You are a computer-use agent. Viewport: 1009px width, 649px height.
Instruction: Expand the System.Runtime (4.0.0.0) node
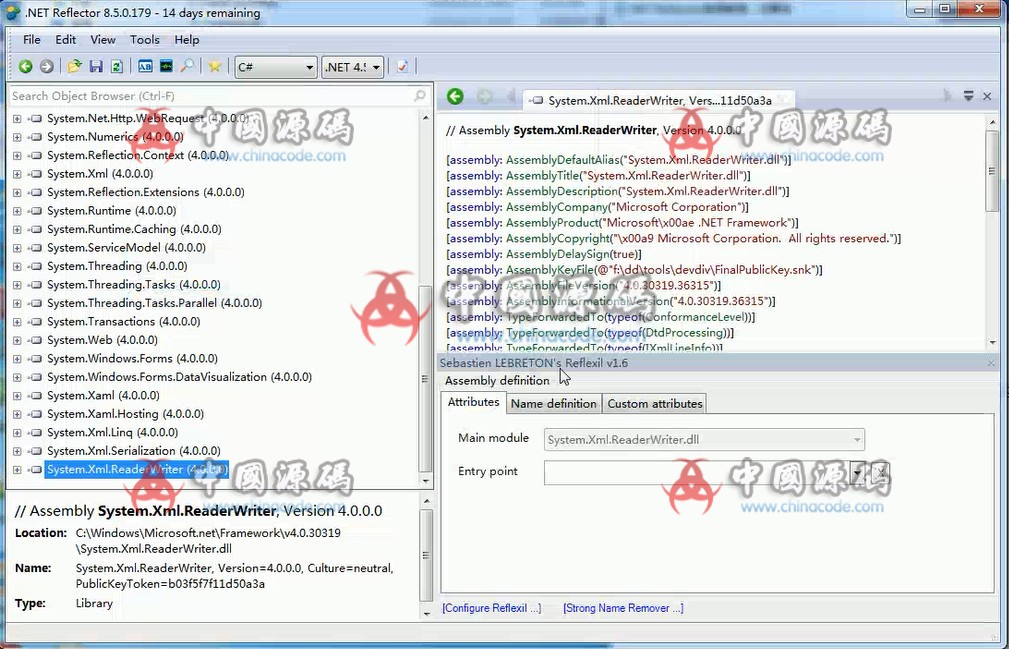click(17, 211)
